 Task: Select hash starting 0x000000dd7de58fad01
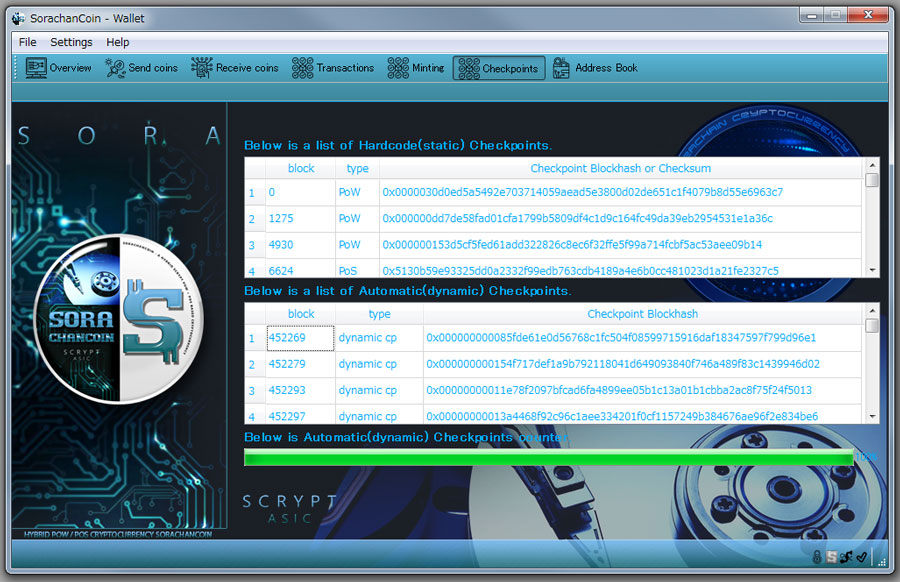[620, 219]
